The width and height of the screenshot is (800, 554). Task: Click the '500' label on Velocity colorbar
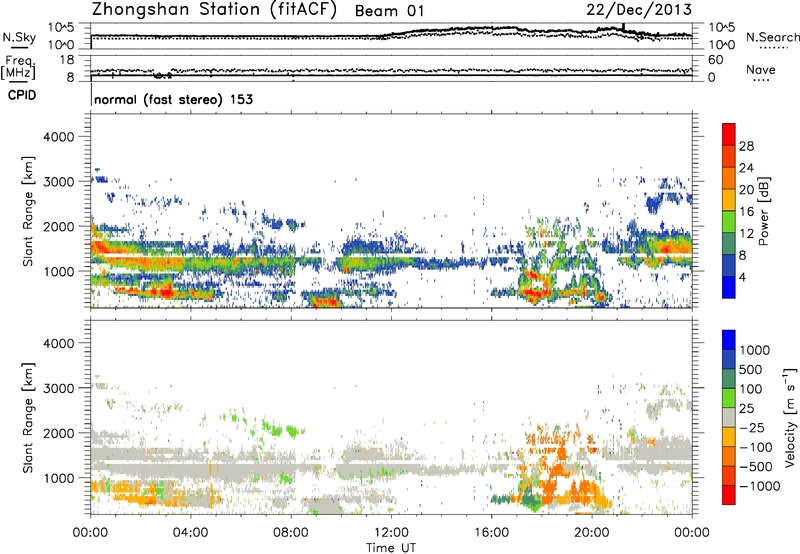[751, 370]
